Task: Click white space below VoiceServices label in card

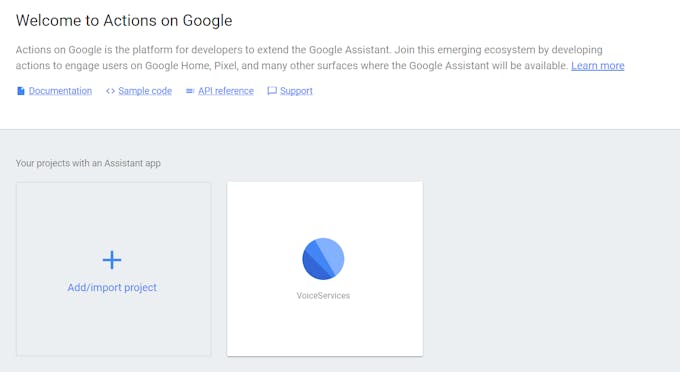Action: (325, 328)
